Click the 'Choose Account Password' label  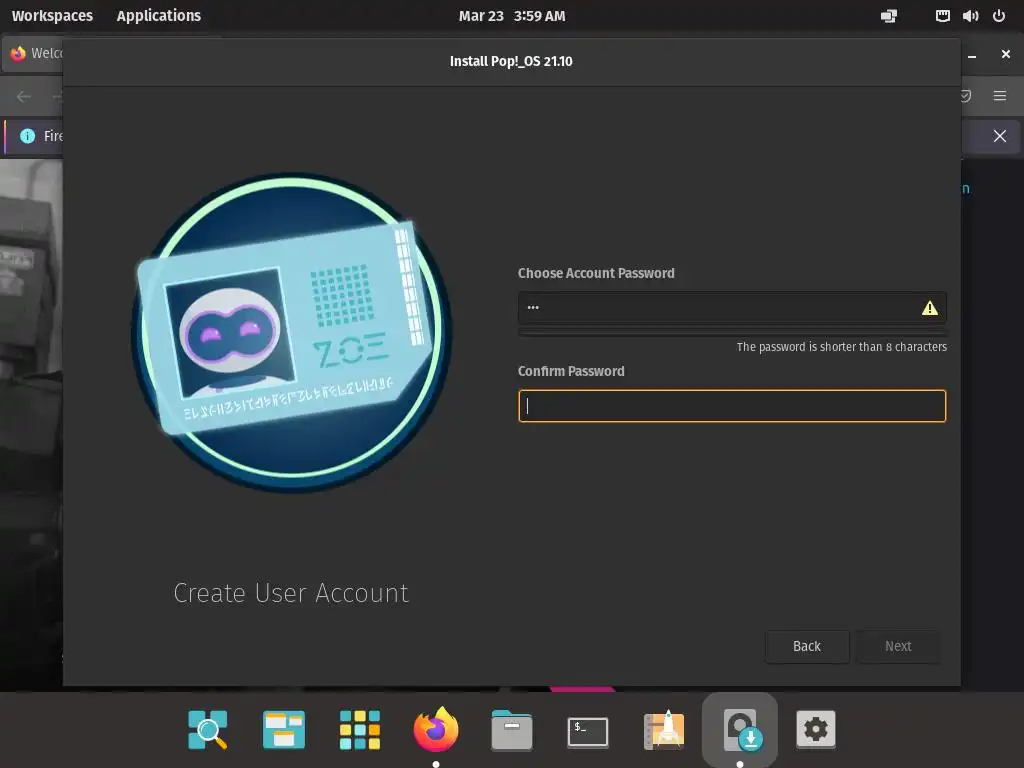(596, 273)
